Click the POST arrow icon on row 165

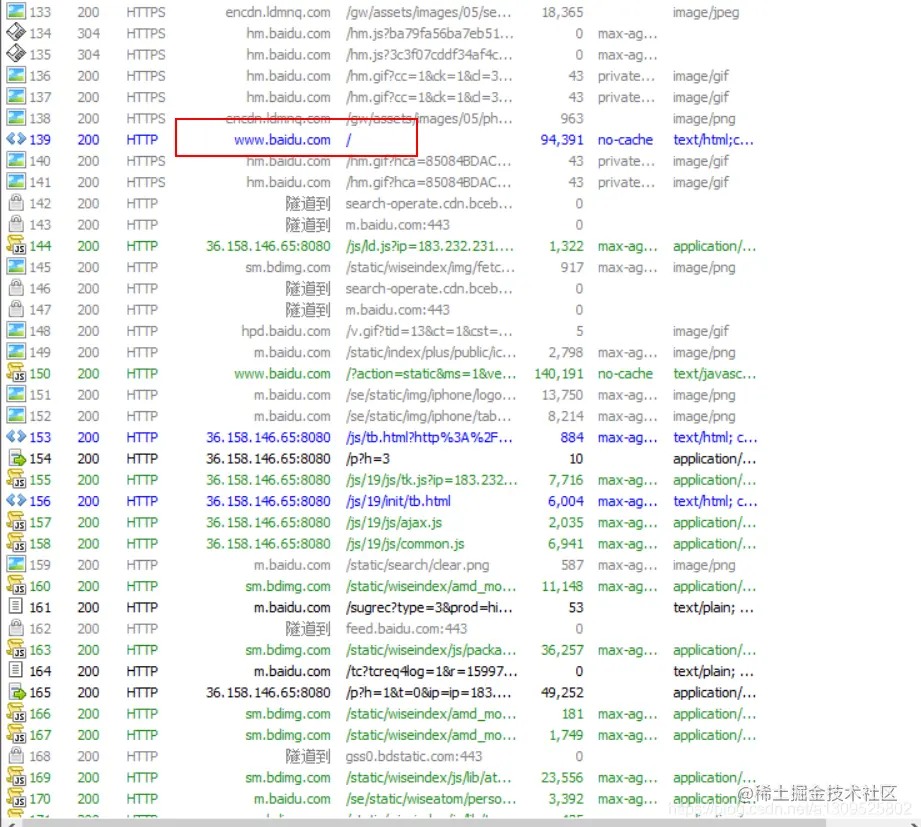pos(18,692)
